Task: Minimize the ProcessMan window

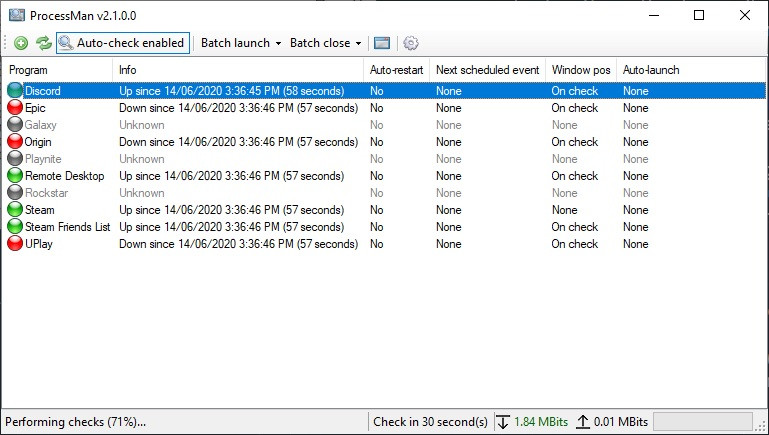Action: (654, 15)
